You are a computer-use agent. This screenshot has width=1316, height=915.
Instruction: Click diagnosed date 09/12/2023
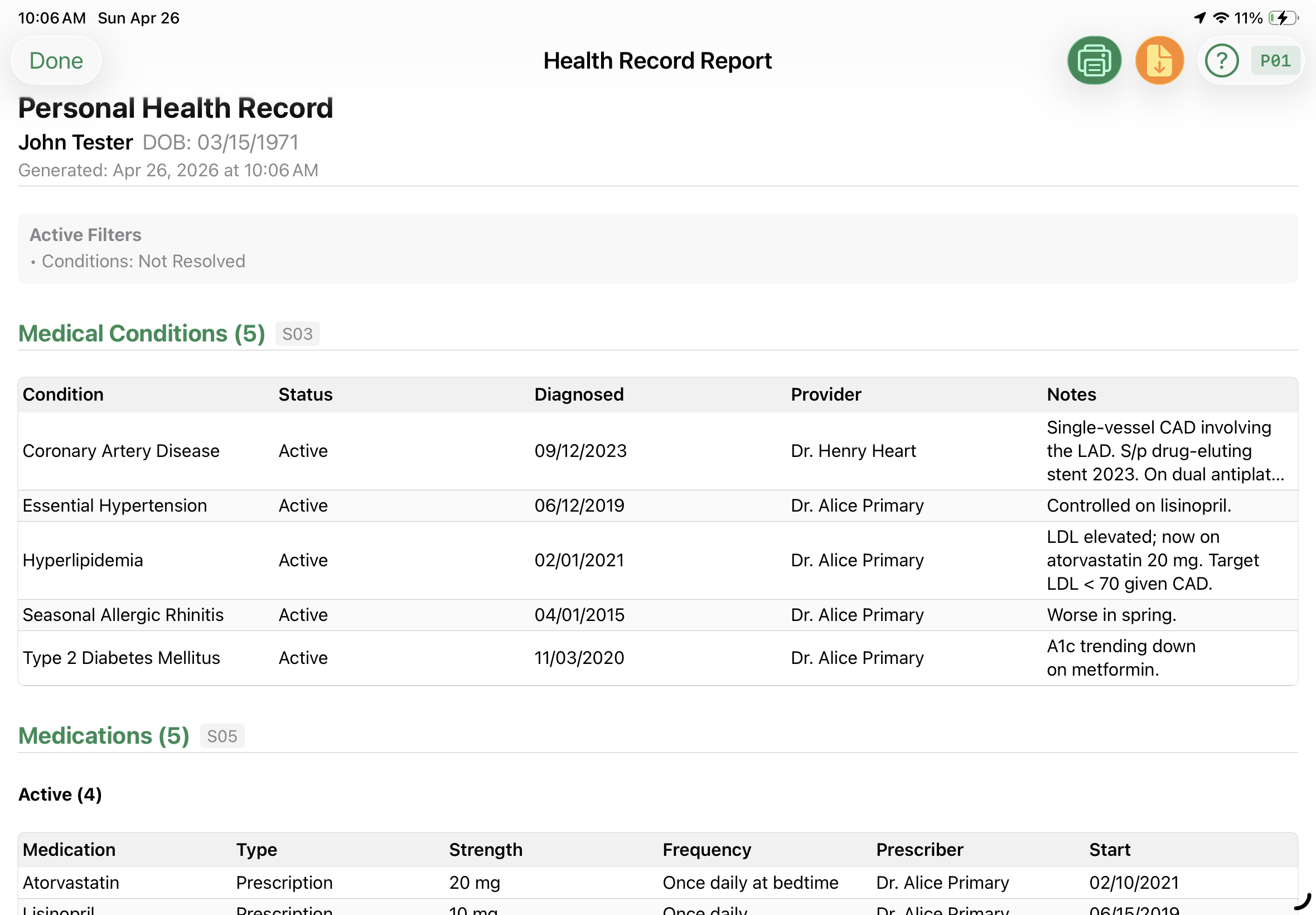coord(580,451)
